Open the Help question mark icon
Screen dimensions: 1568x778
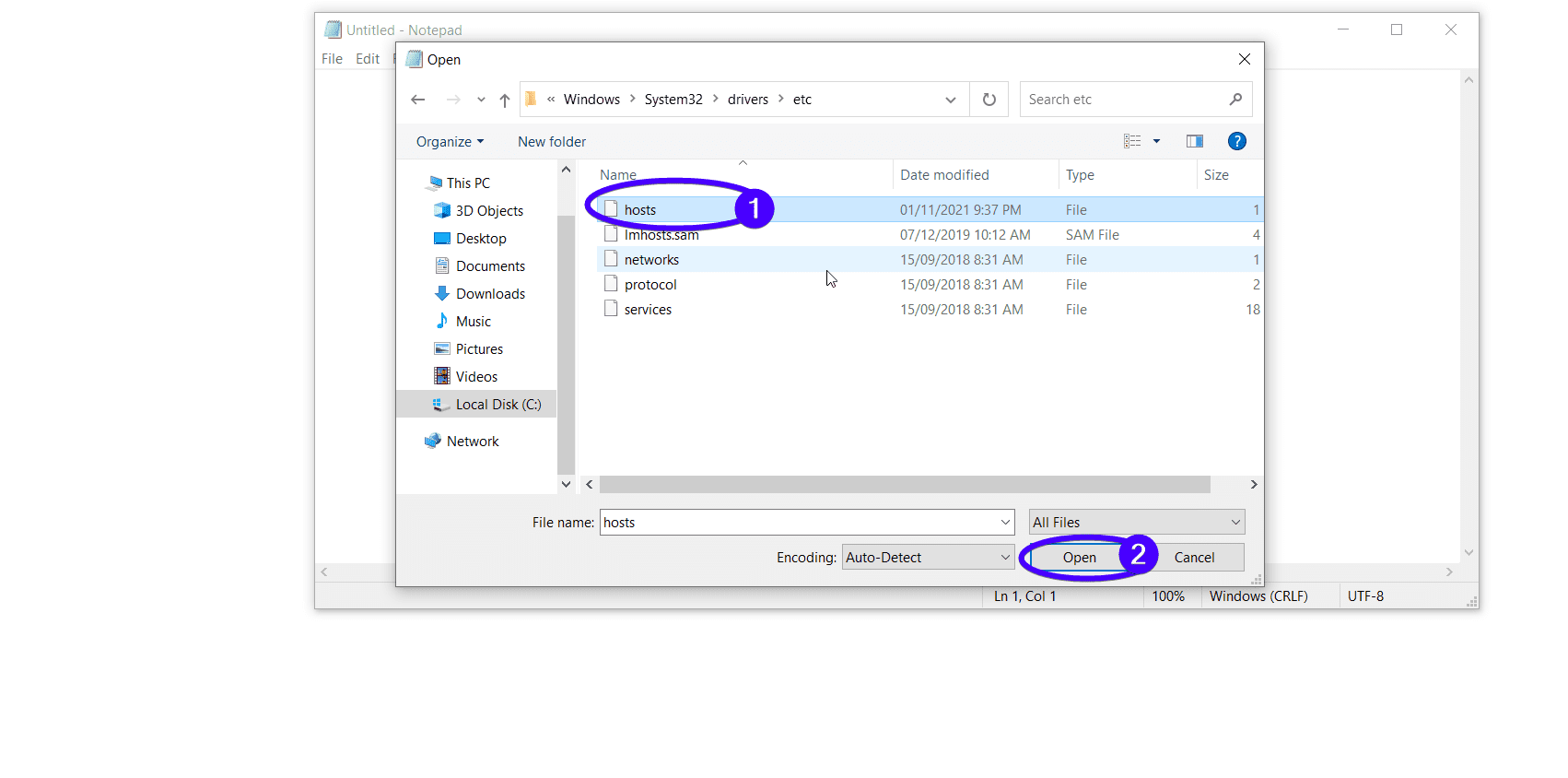(1237, 141)
